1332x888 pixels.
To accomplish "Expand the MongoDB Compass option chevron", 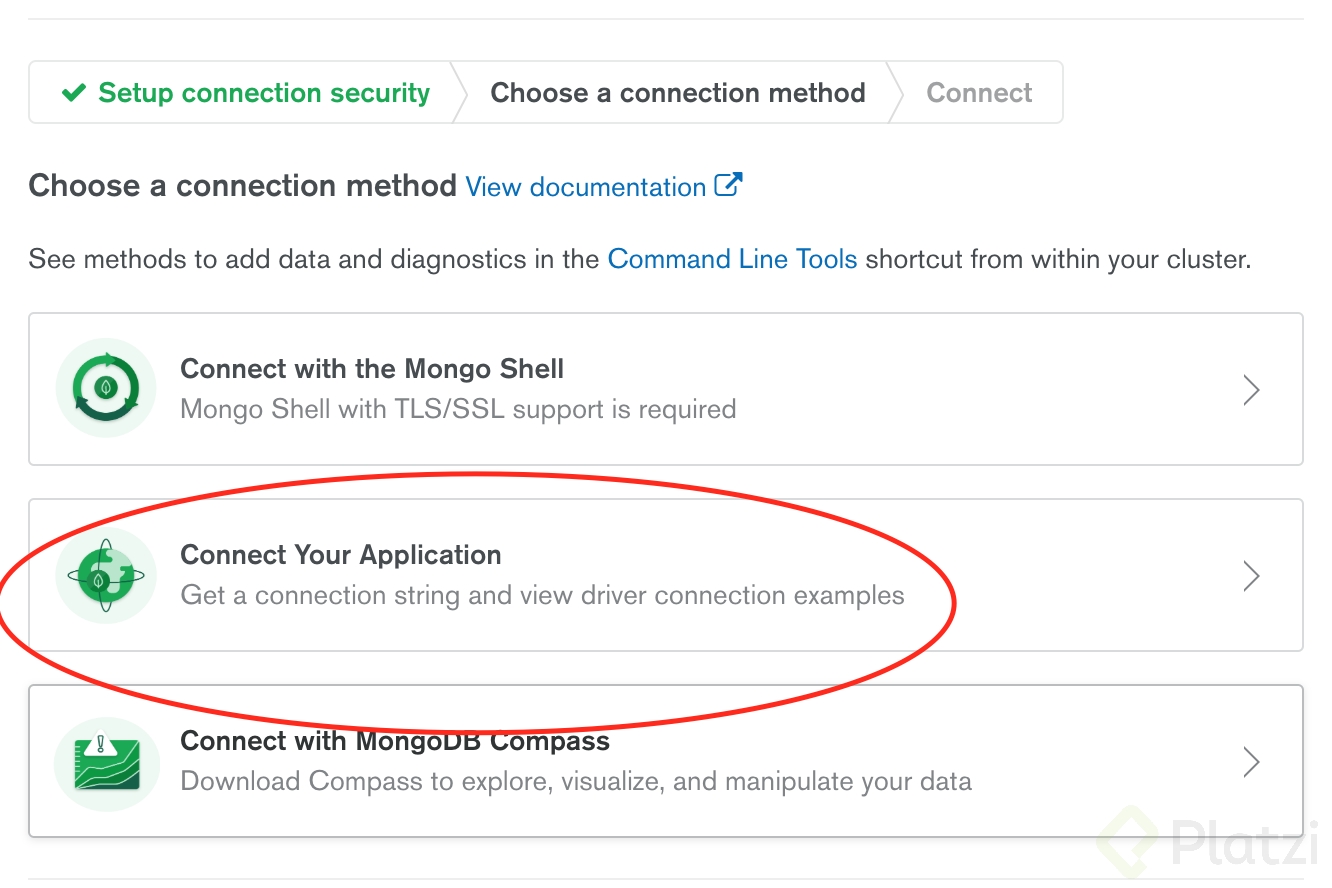I will [1250, 762].
